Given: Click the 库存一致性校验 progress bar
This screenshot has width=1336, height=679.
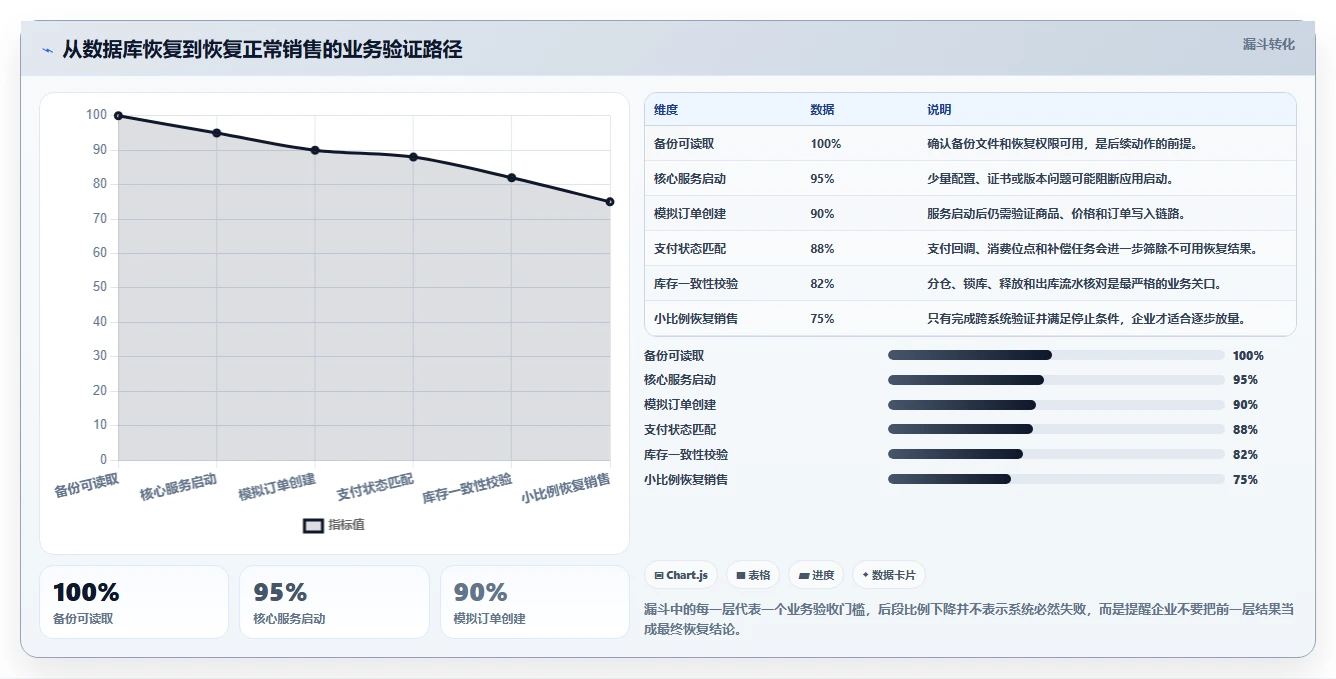Looking at the screenshot, I should tap(1056, 454).
